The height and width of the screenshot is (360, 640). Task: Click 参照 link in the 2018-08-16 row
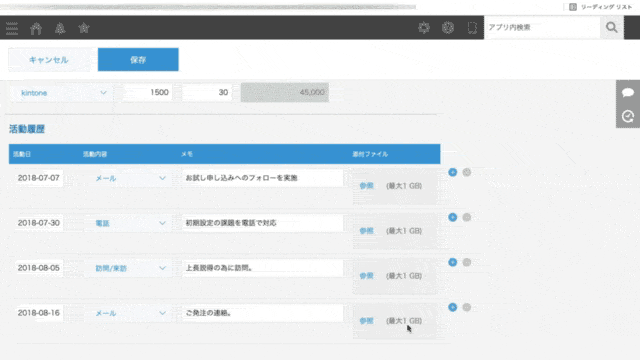pyautogui.click(x=367, y=321)
